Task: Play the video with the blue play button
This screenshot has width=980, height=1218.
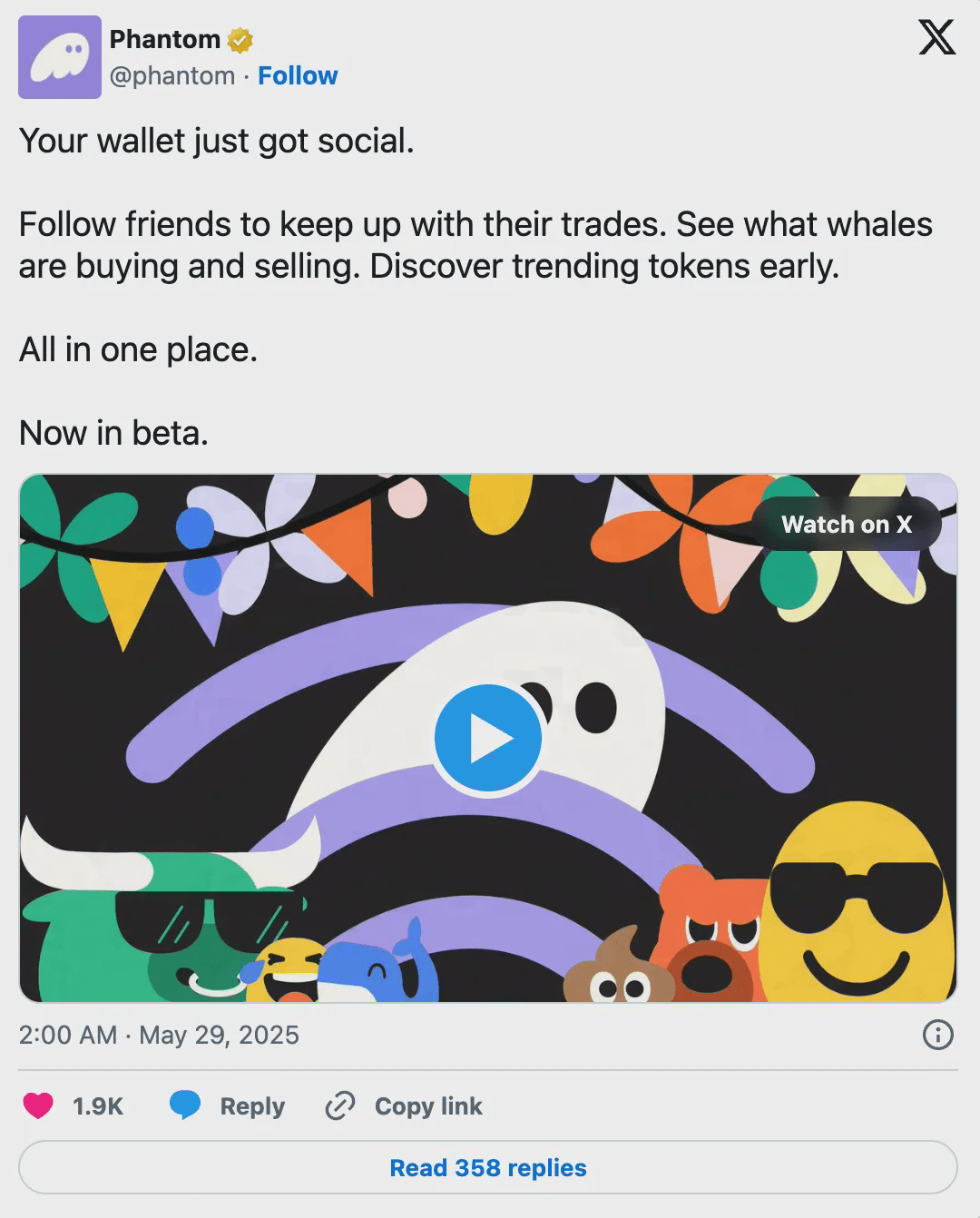Action: [488, 740]
